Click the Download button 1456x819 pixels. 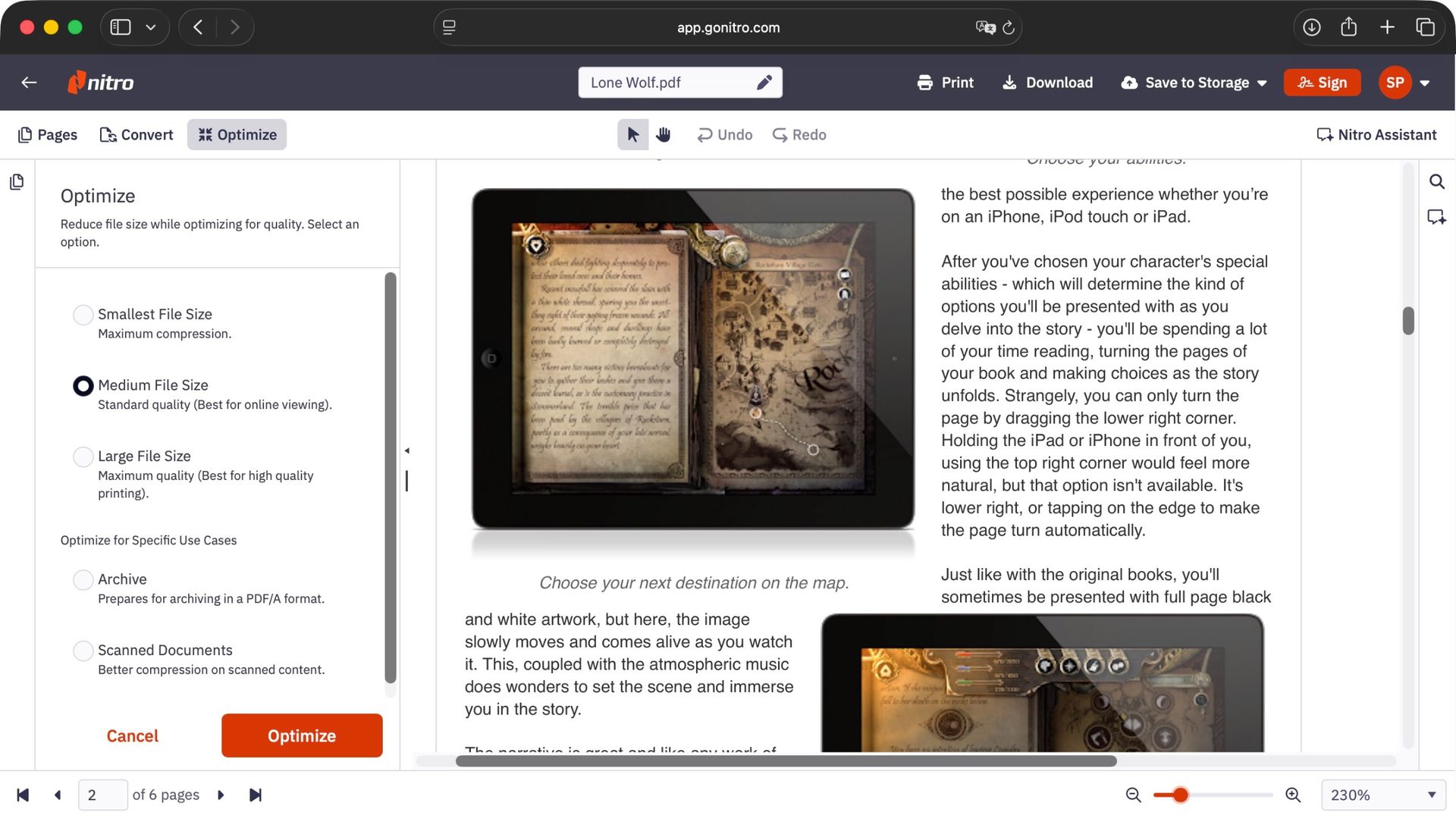[x=1047, y=83]
